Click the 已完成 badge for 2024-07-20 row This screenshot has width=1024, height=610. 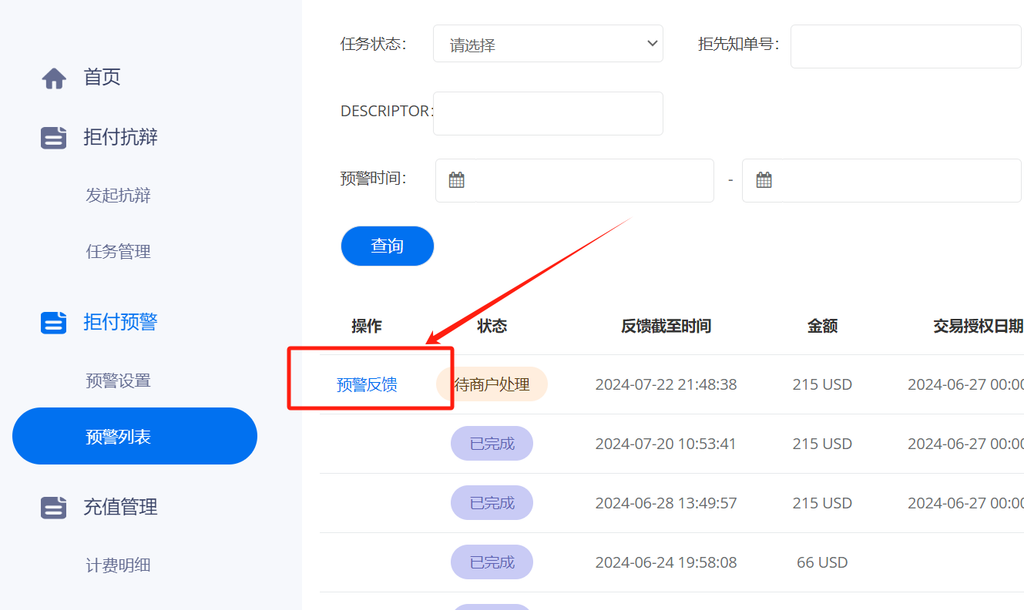[x=492, y=443]
